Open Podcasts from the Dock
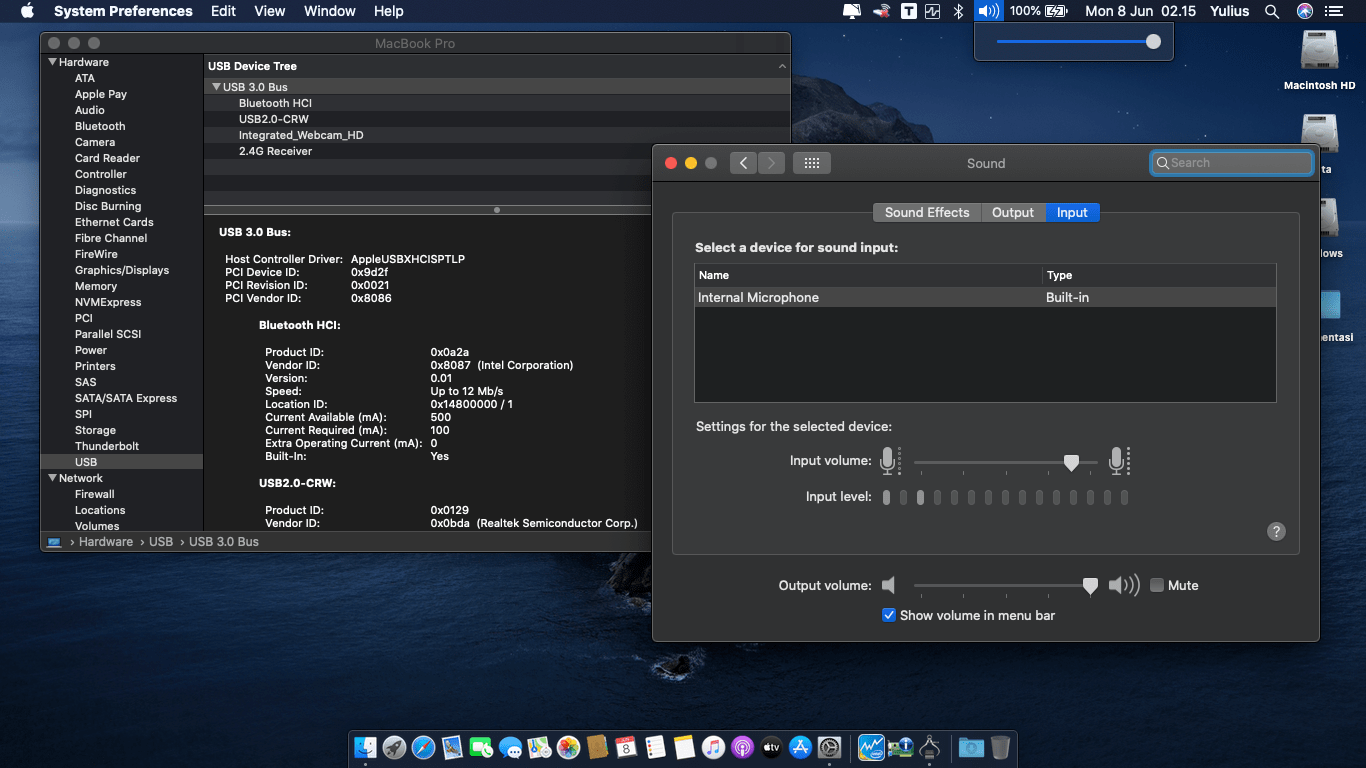Image resolution: width=1366 pixels, height=768 pixels. [742, 747]
